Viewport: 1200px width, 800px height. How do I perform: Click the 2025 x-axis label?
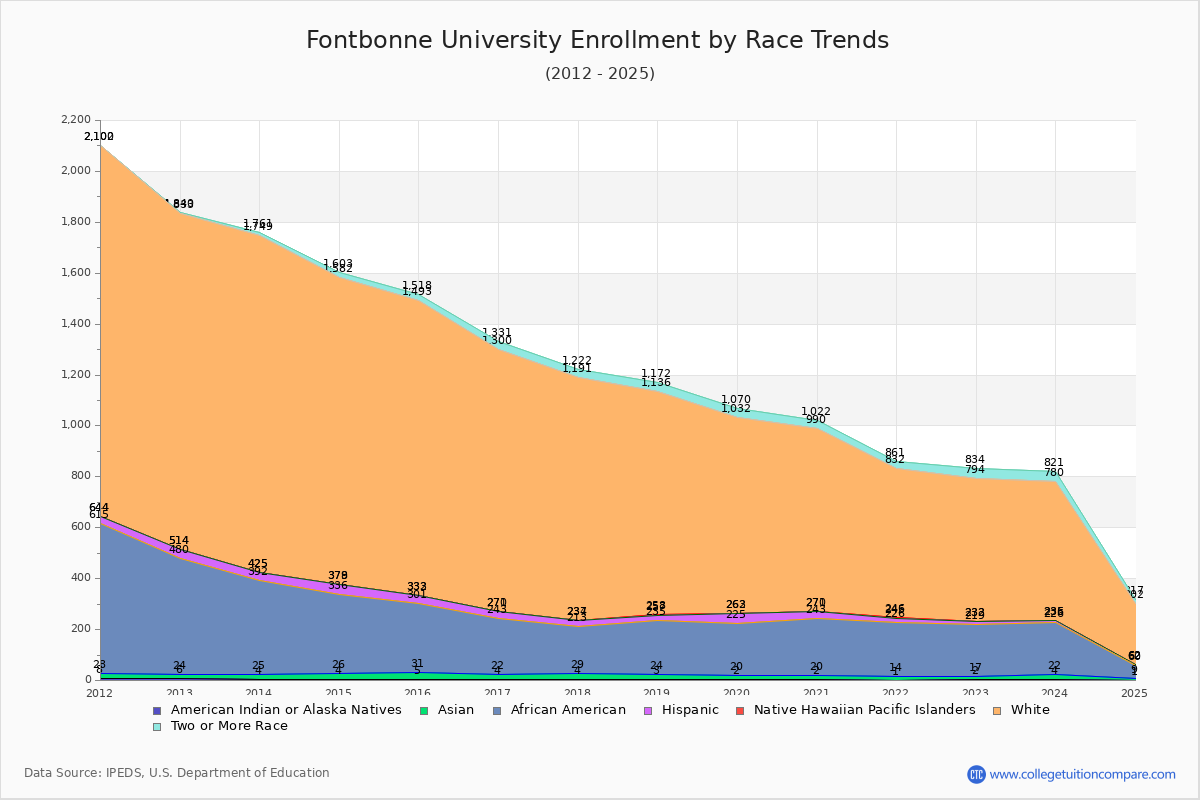[x=1135, y=693]
